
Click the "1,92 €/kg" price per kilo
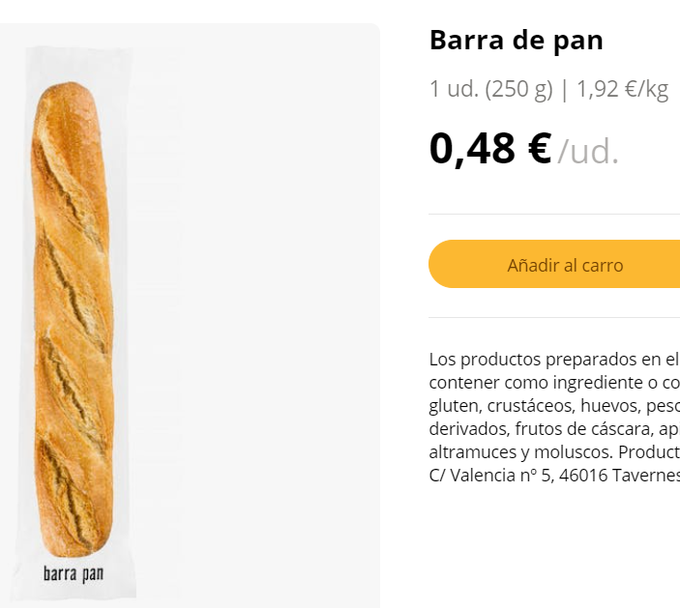pos(622,89)
